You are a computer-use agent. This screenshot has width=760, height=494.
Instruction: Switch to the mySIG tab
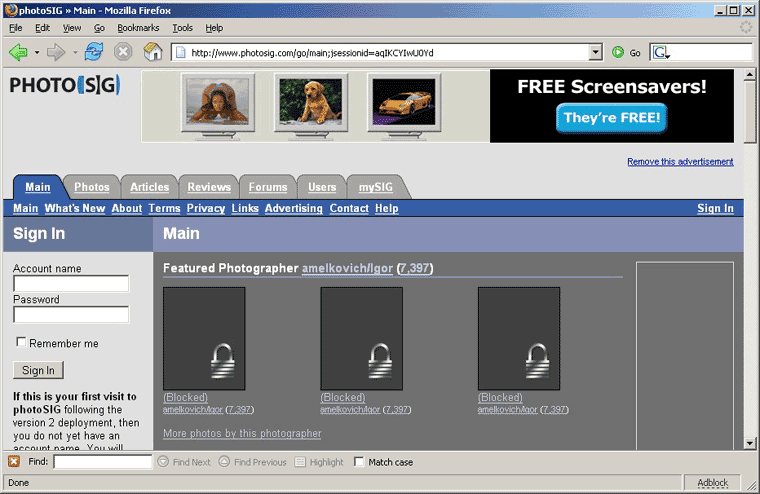376,187
